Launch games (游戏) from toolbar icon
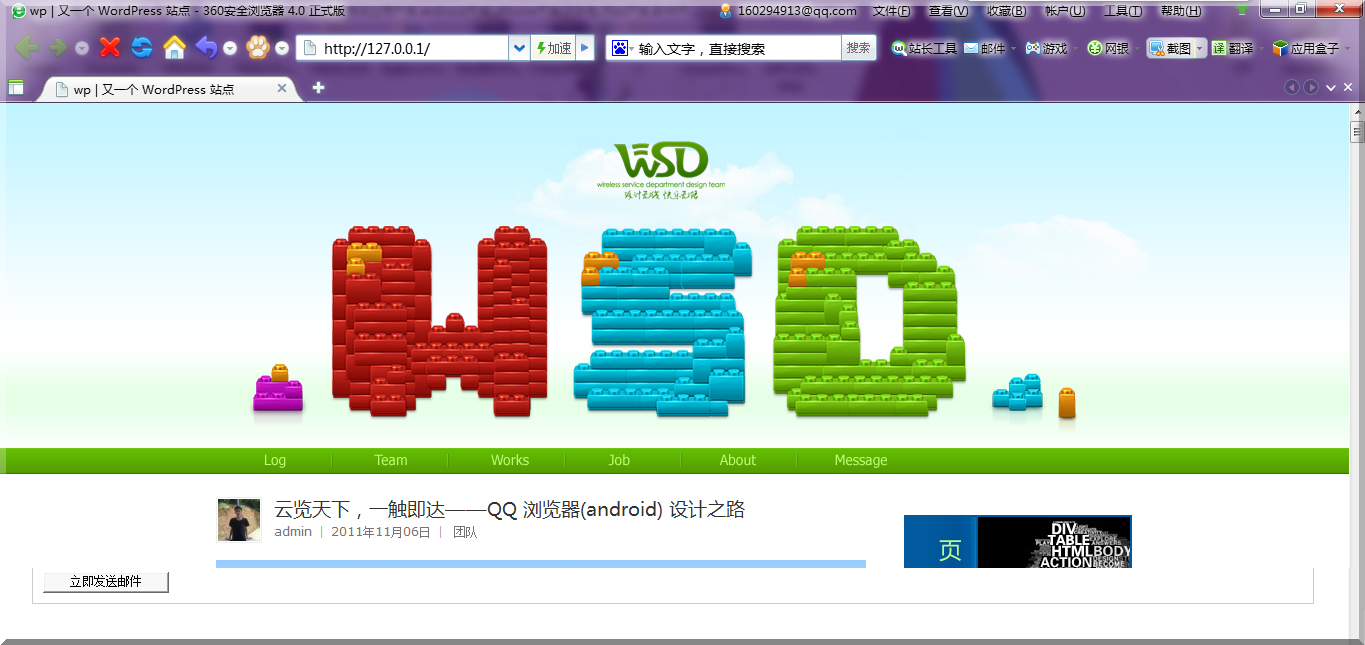This screenshot has width=1365, height=645. 1046,47
